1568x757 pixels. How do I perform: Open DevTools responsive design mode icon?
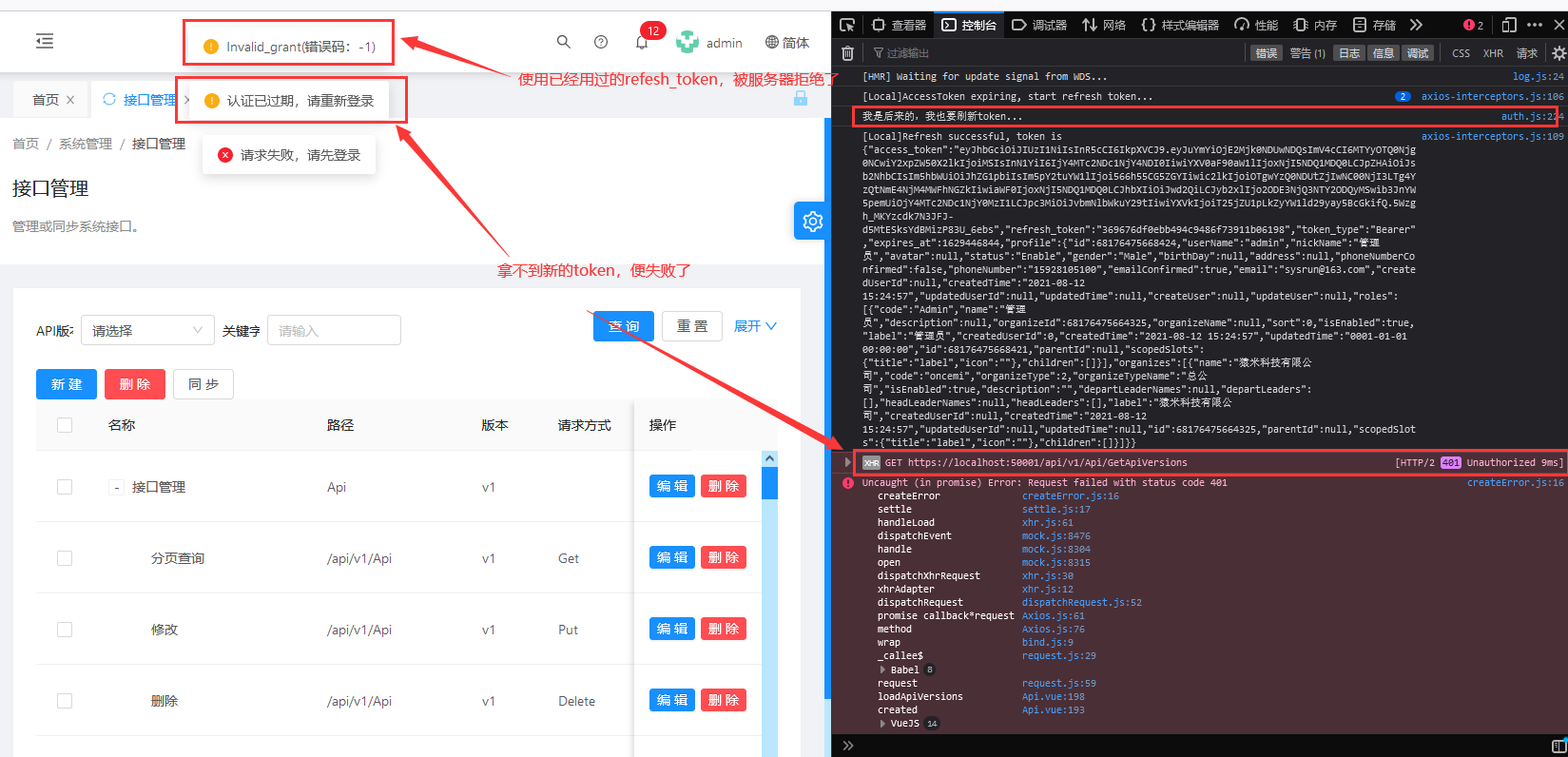coord(1509,25)
